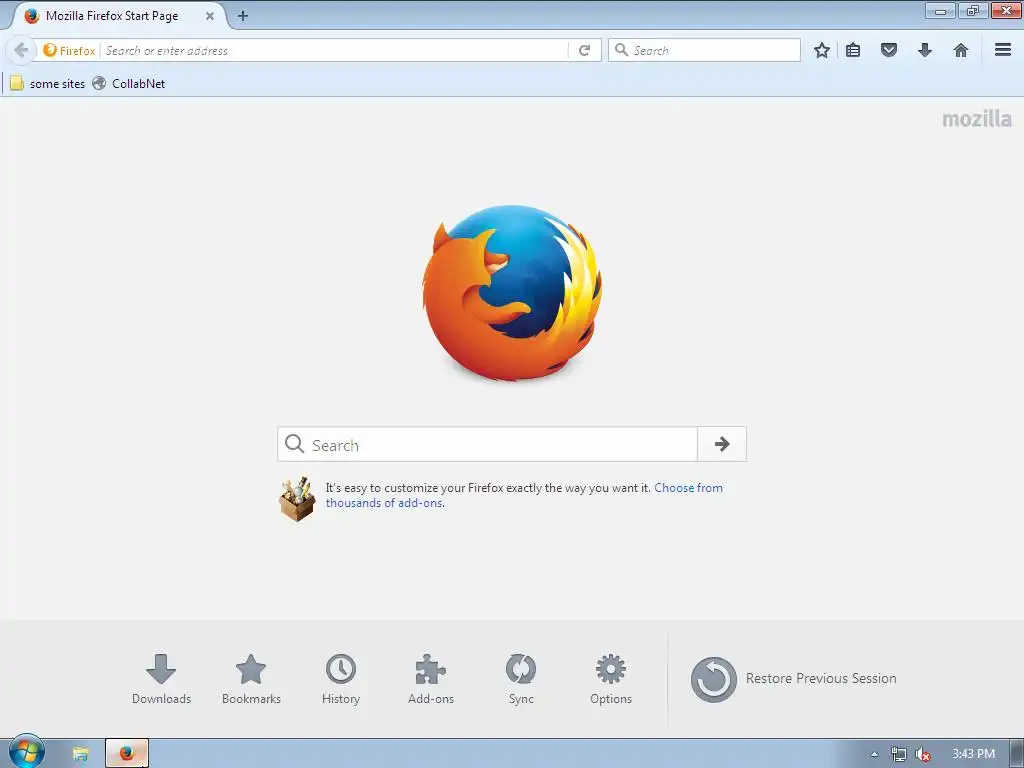Click Restore Previous Session button
Viewport: 1024px width, 768px height.
tap(794, 679)
